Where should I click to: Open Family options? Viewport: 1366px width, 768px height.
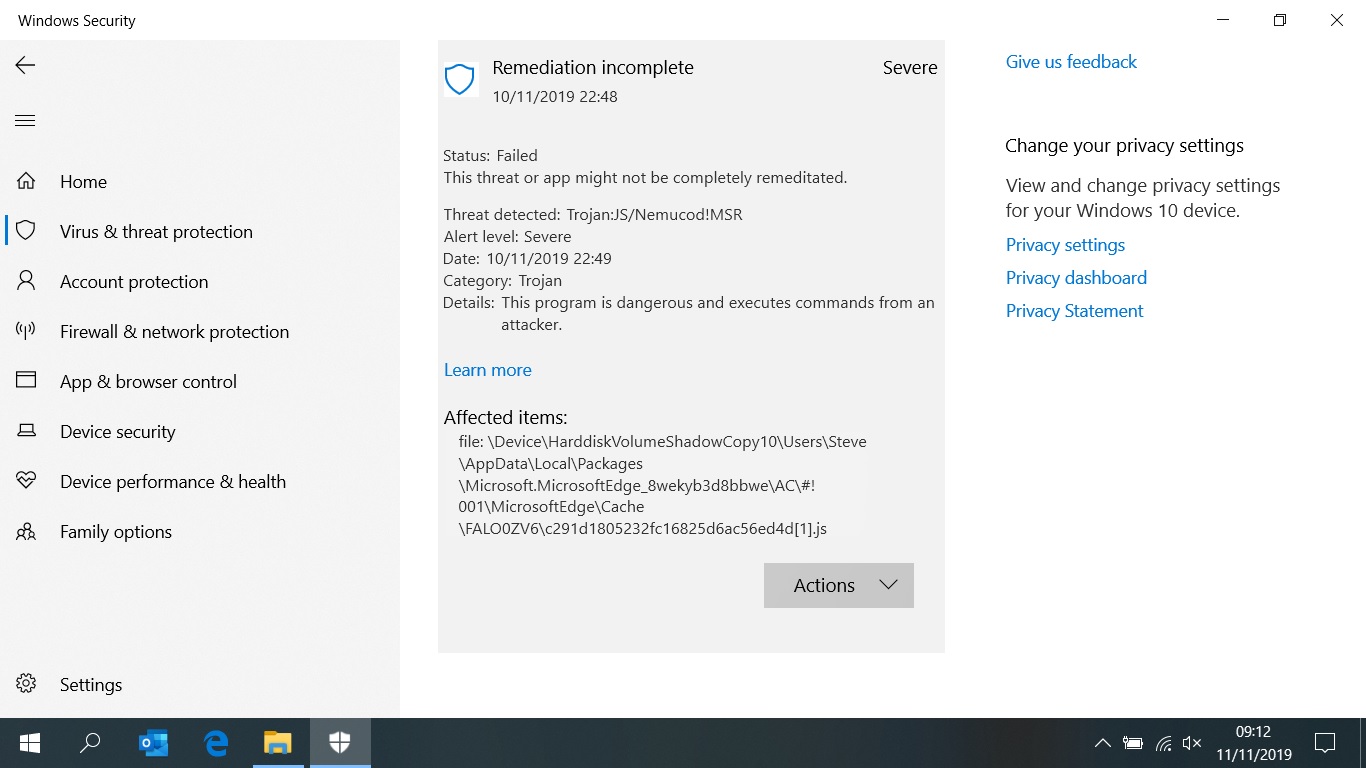pyautogui.click(x=115, y=531)
